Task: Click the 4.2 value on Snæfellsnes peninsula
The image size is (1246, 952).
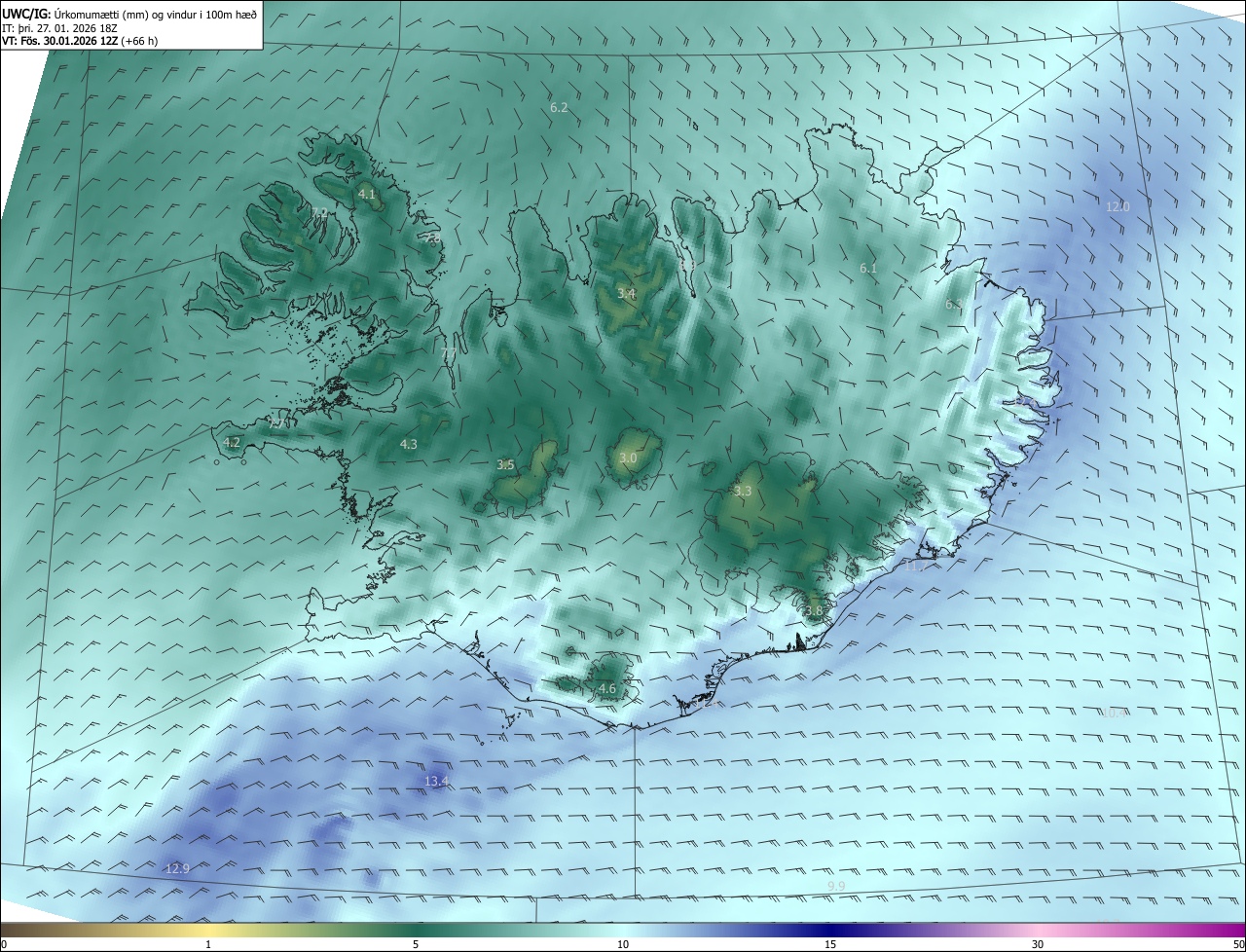Action: (232, 442)
